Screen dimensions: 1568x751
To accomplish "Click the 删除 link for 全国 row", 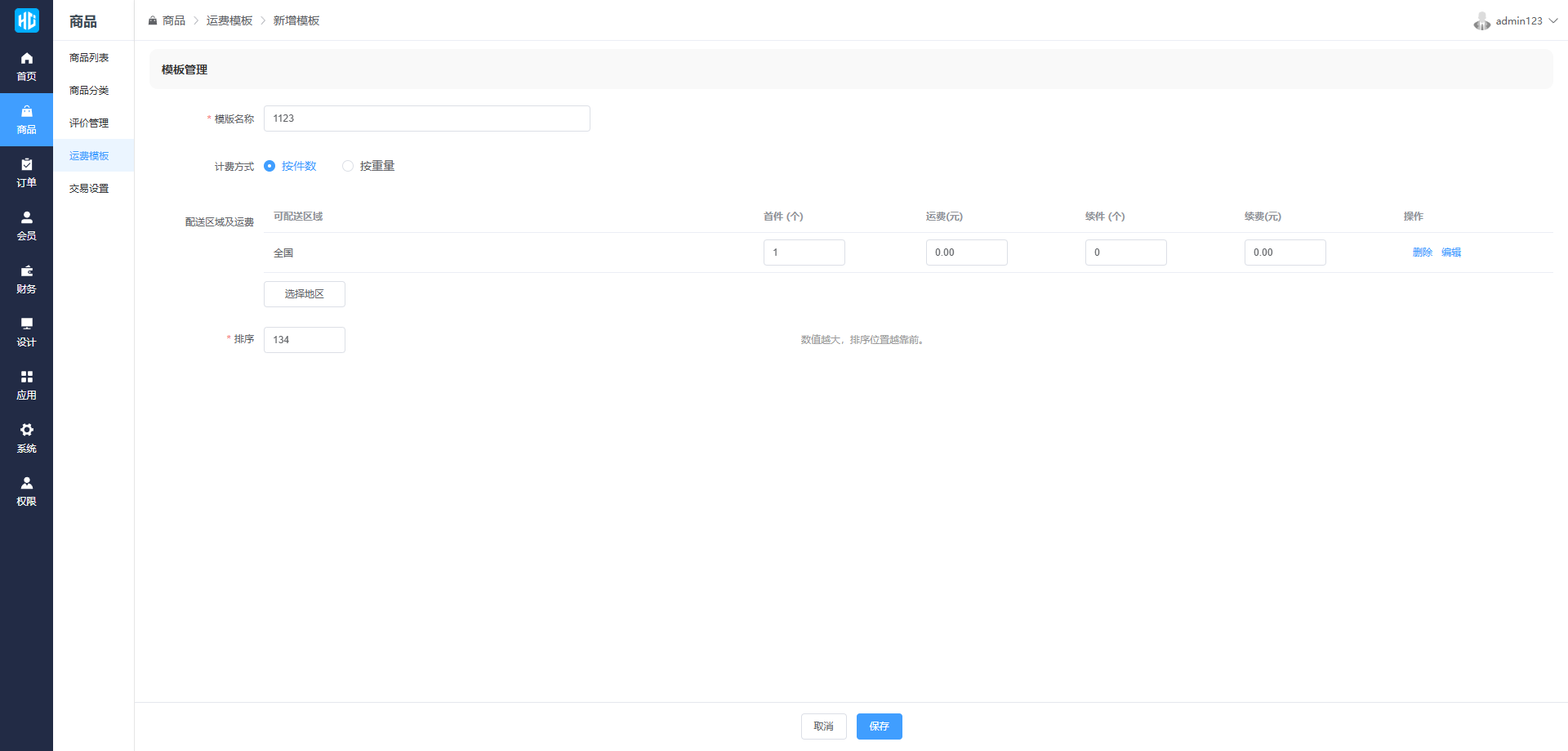I will 1422,253.
